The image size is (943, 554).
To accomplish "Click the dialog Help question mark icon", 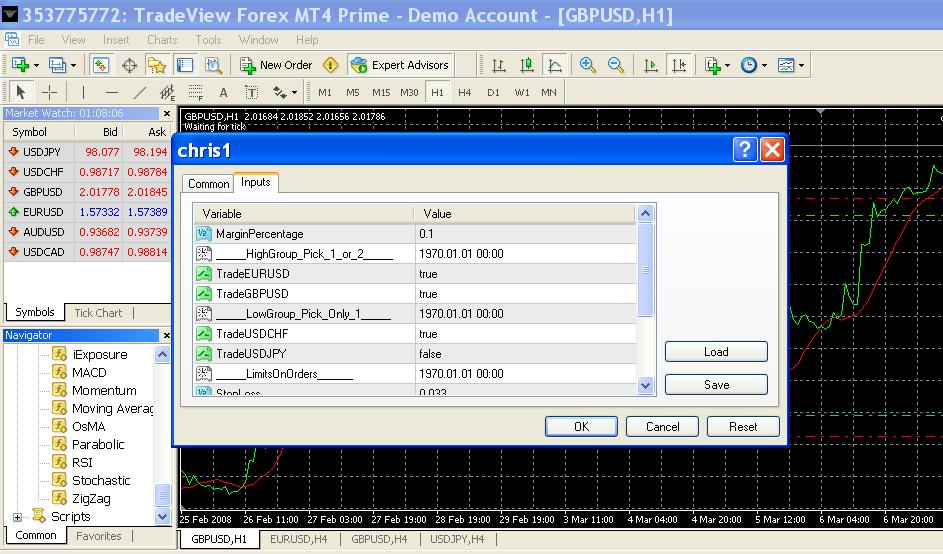I will click(x=745, y=149).
